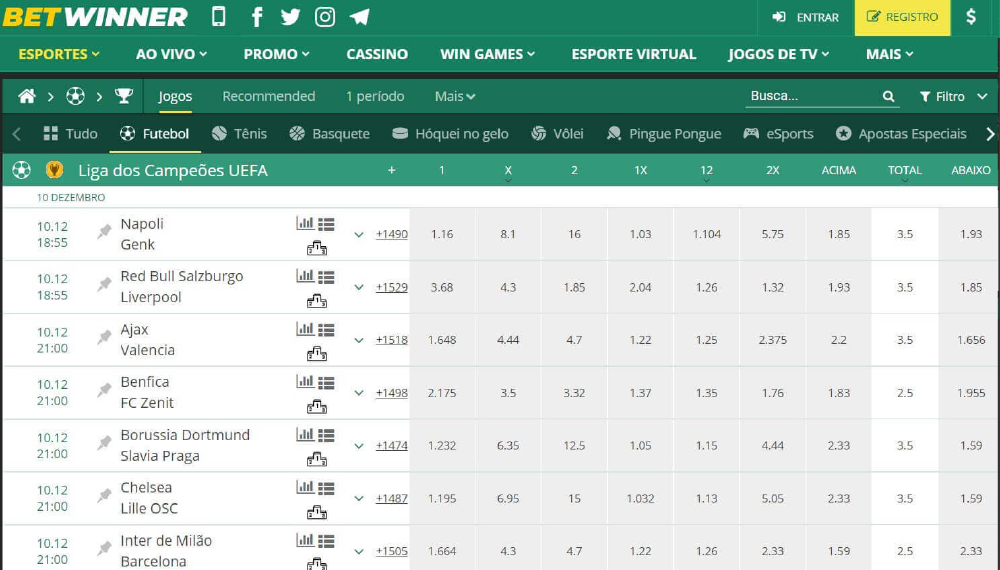
Task: Open the Twitter icon link
Action: tap(290, 17)
